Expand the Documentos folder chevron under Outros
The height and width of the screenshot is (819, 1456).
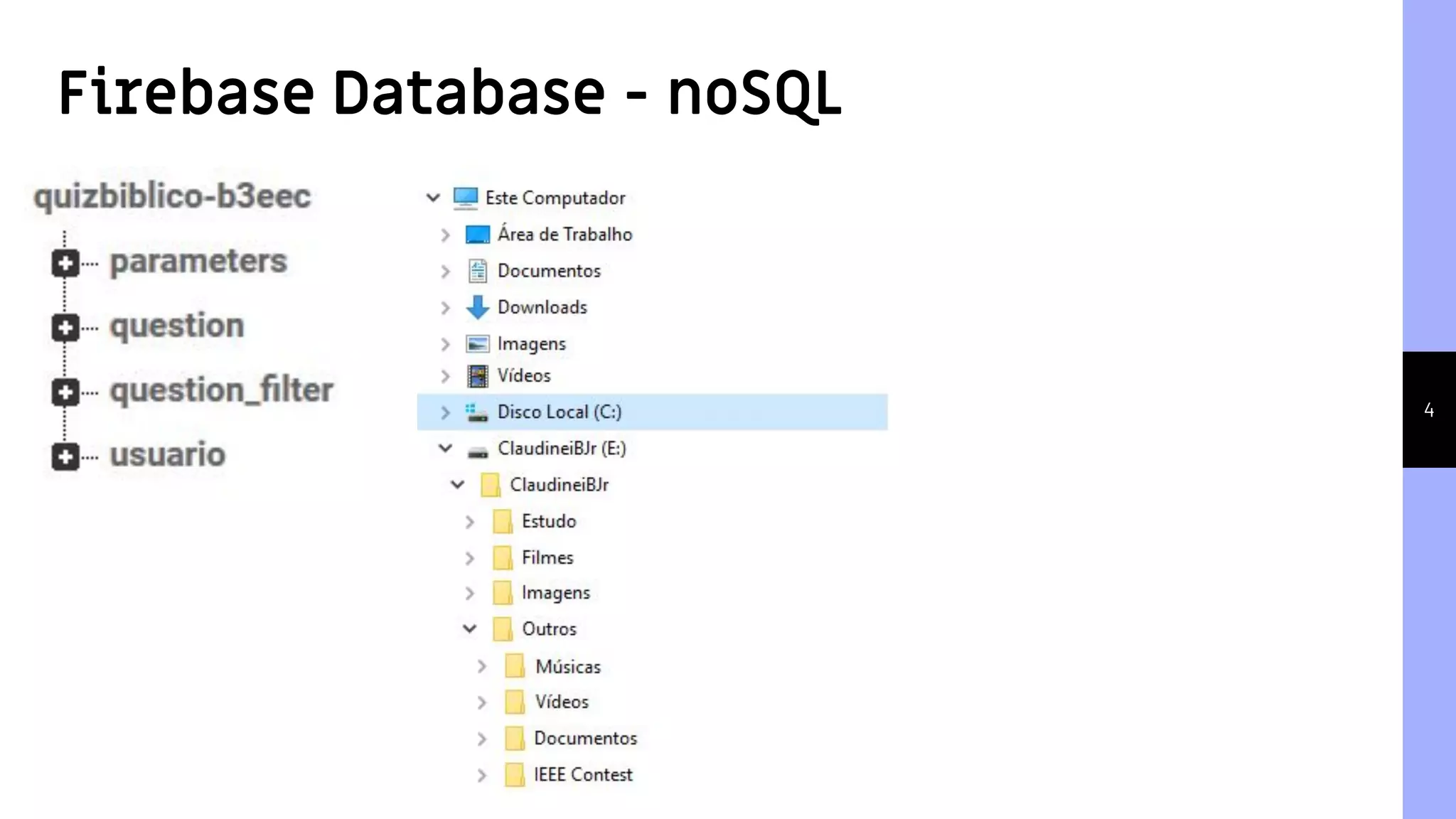[482, 739]
